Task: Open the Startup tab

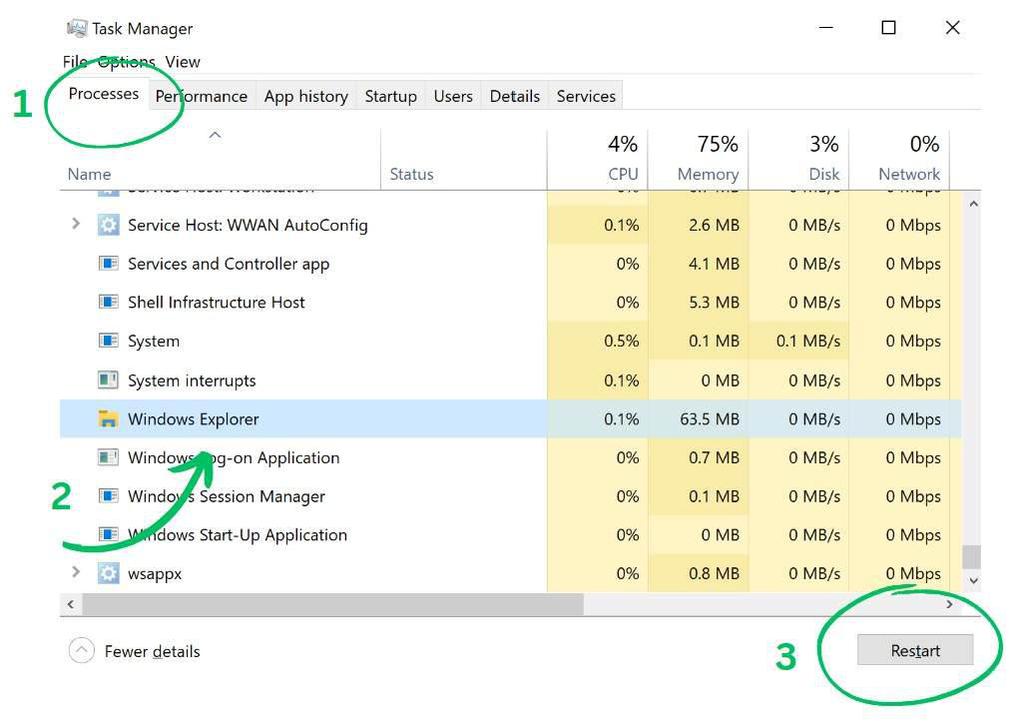Action: pos(391,96)
